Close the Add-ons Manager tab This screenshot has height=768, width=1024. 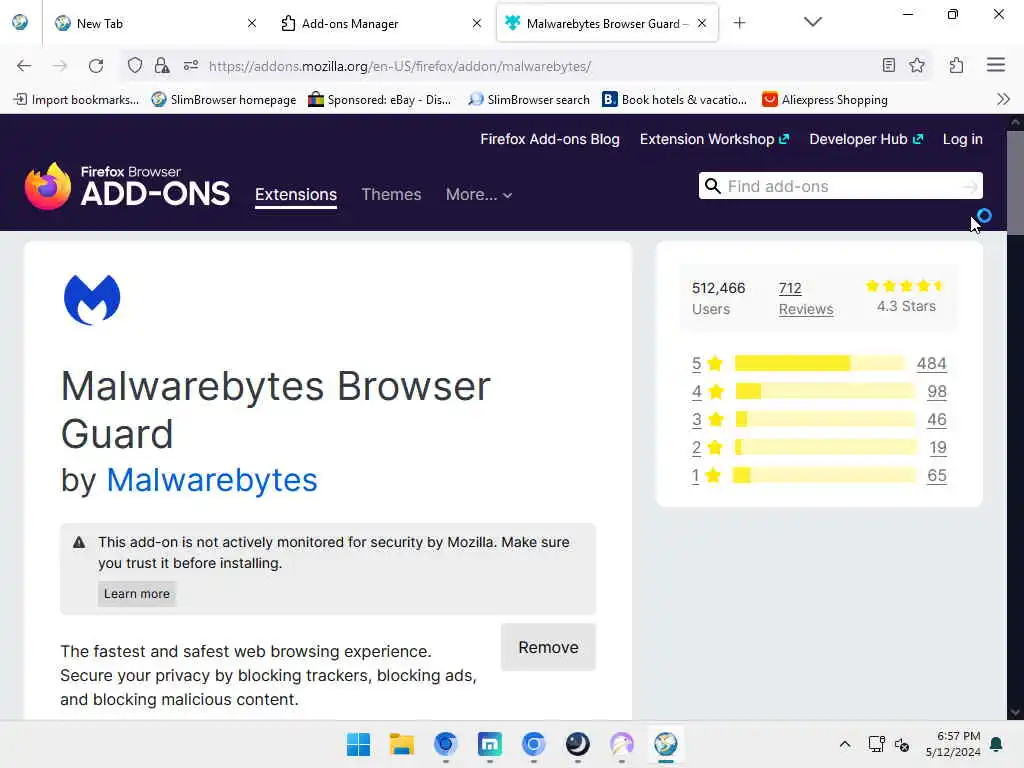pos(477,24)
